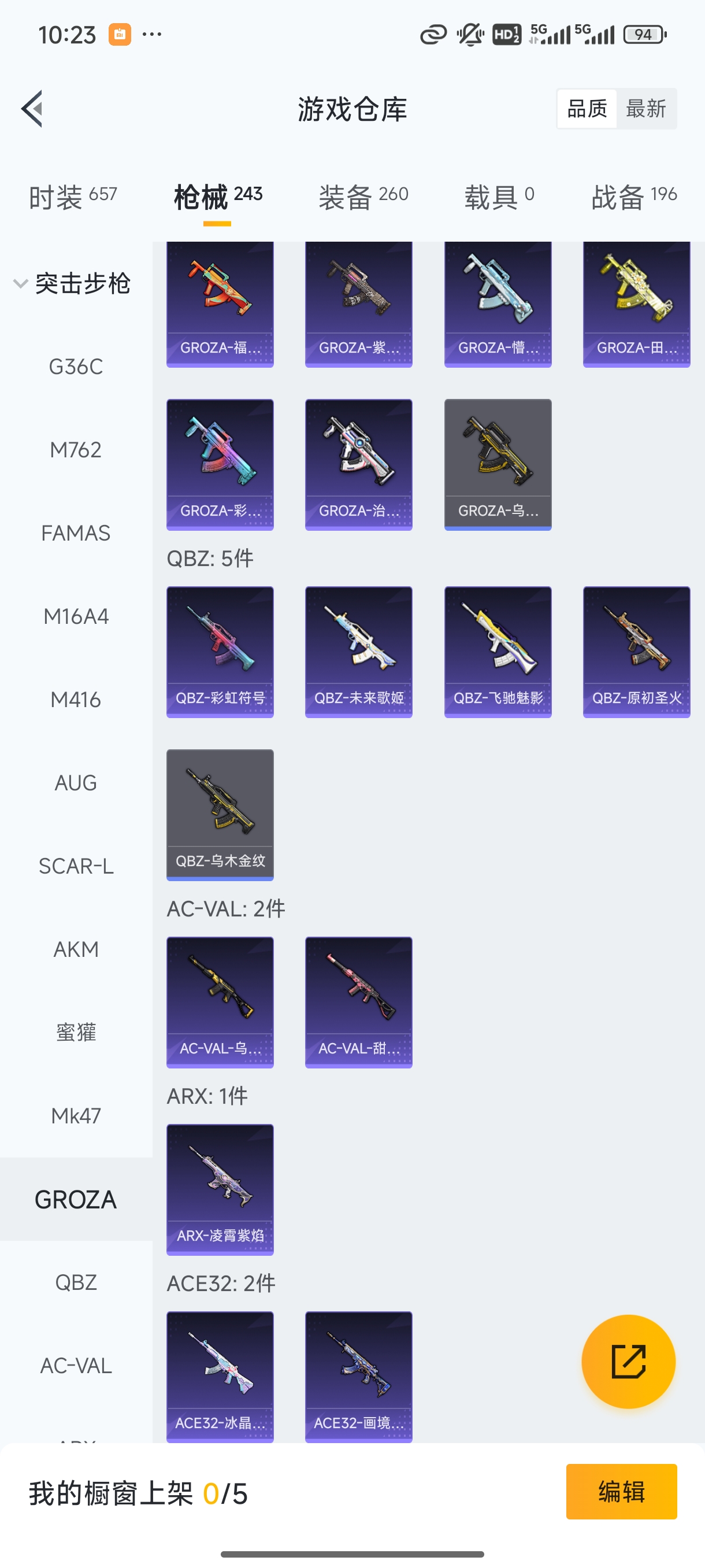The height and width of the screenshot is (1568, 705).
Task: Select the QBZ-彩虹符号 gun skin
Action: pos(220,652)
